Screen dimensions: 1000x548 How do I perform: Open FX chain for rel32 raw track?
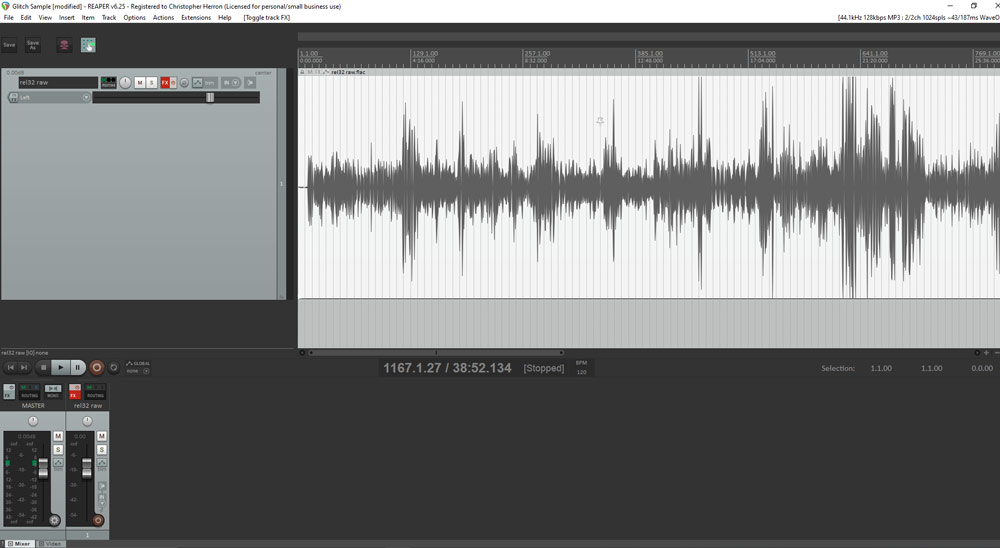coord(166,82)
